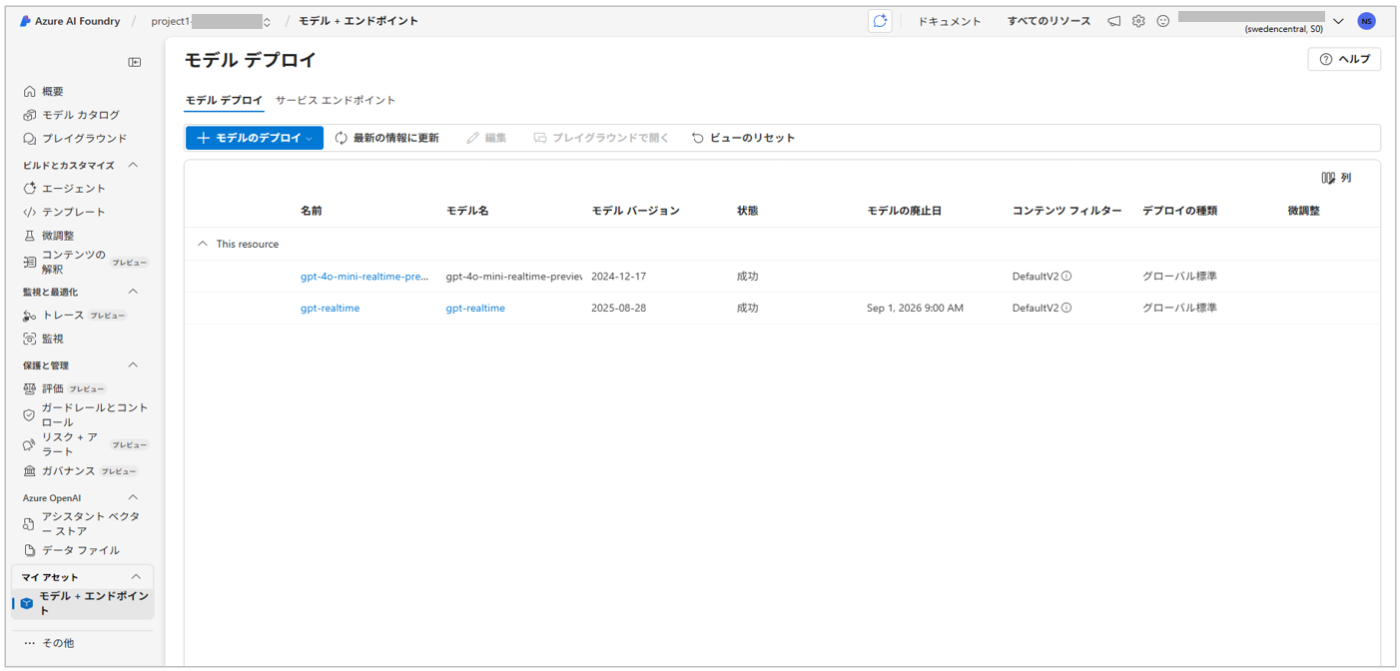This screenshot has width=1400, height=671.
Task: Click version cell 2024-12-17
Action: (x=619, y=276)
